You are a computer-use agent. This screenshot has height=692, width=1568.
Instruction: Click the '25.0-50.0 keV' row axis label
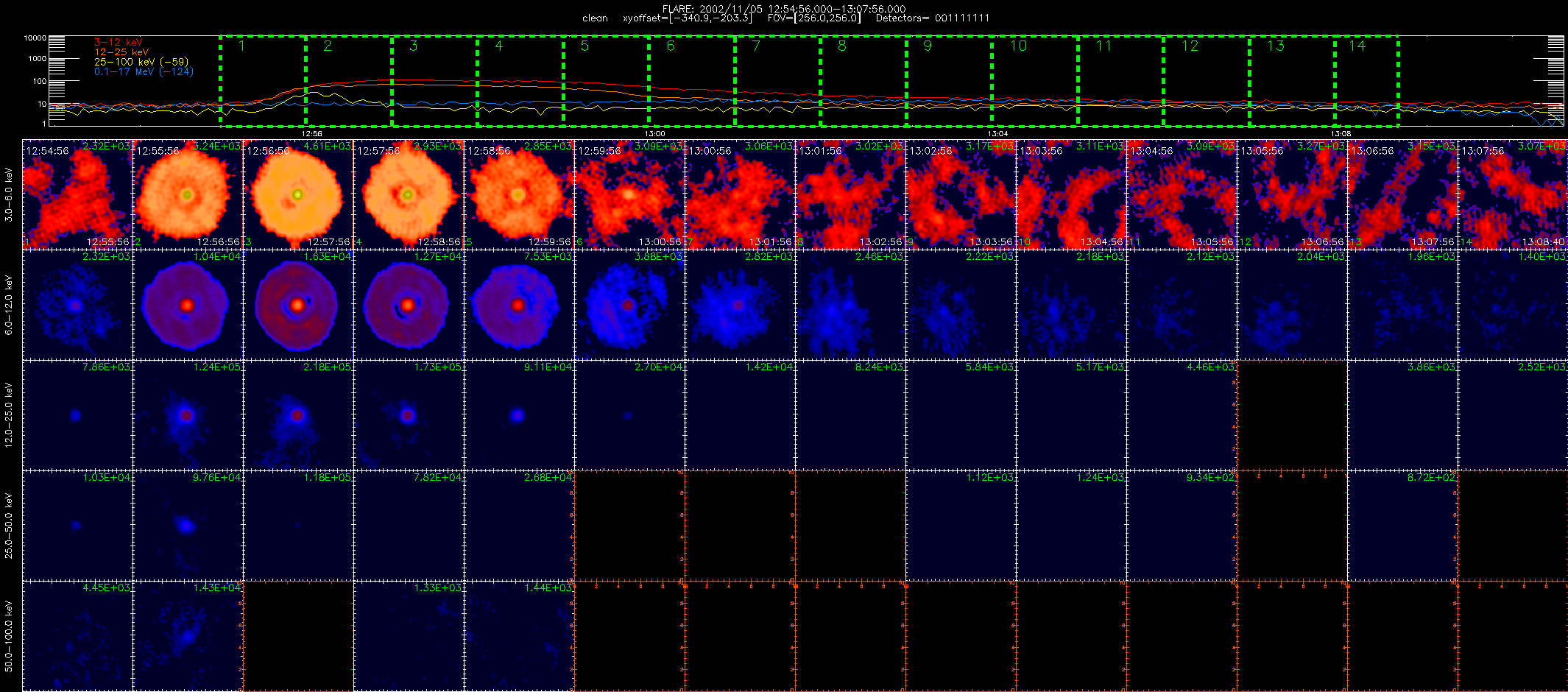click(x=9, y=526)
